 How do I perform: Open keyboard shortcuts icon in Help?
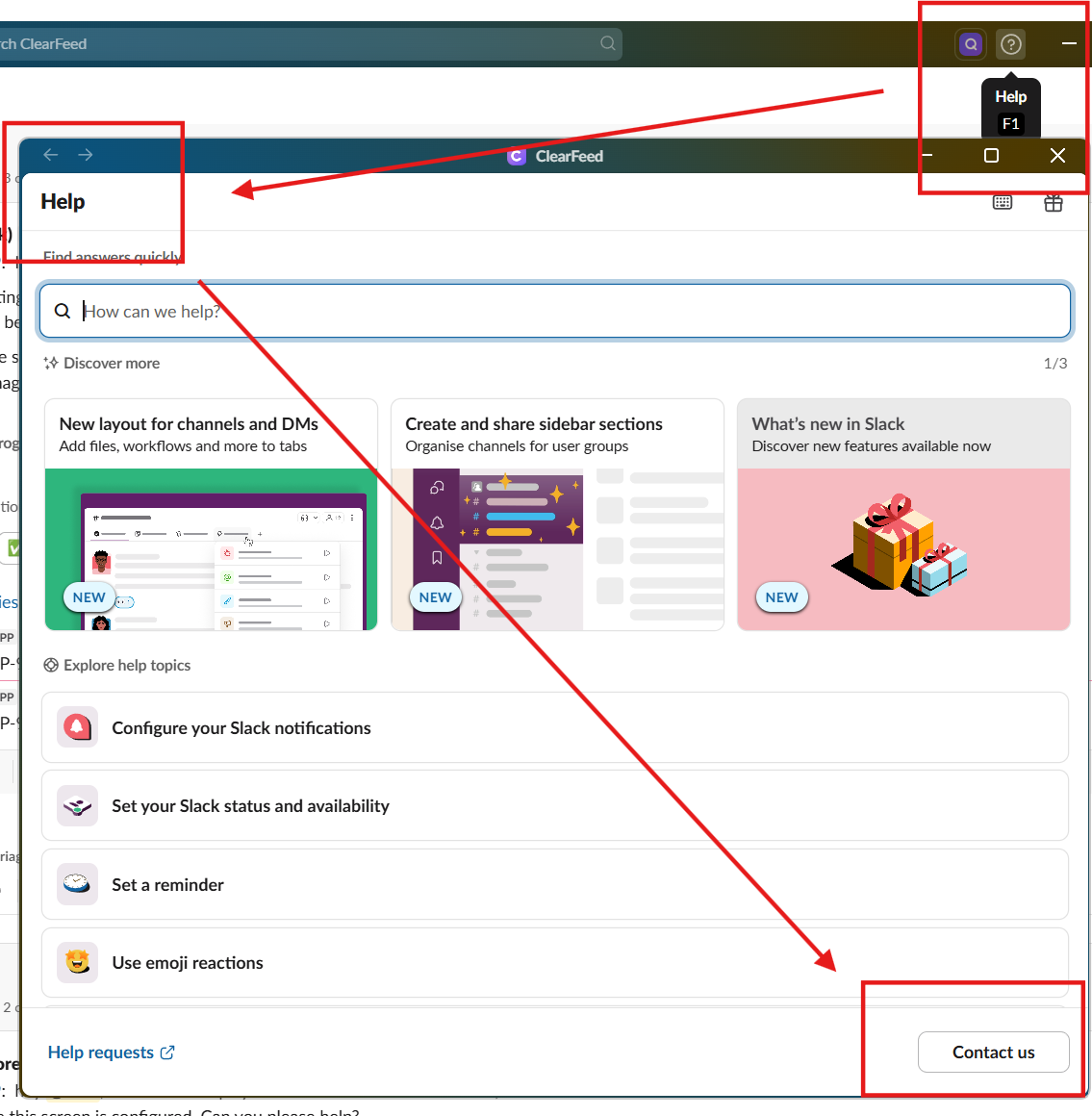(1003, 203)
